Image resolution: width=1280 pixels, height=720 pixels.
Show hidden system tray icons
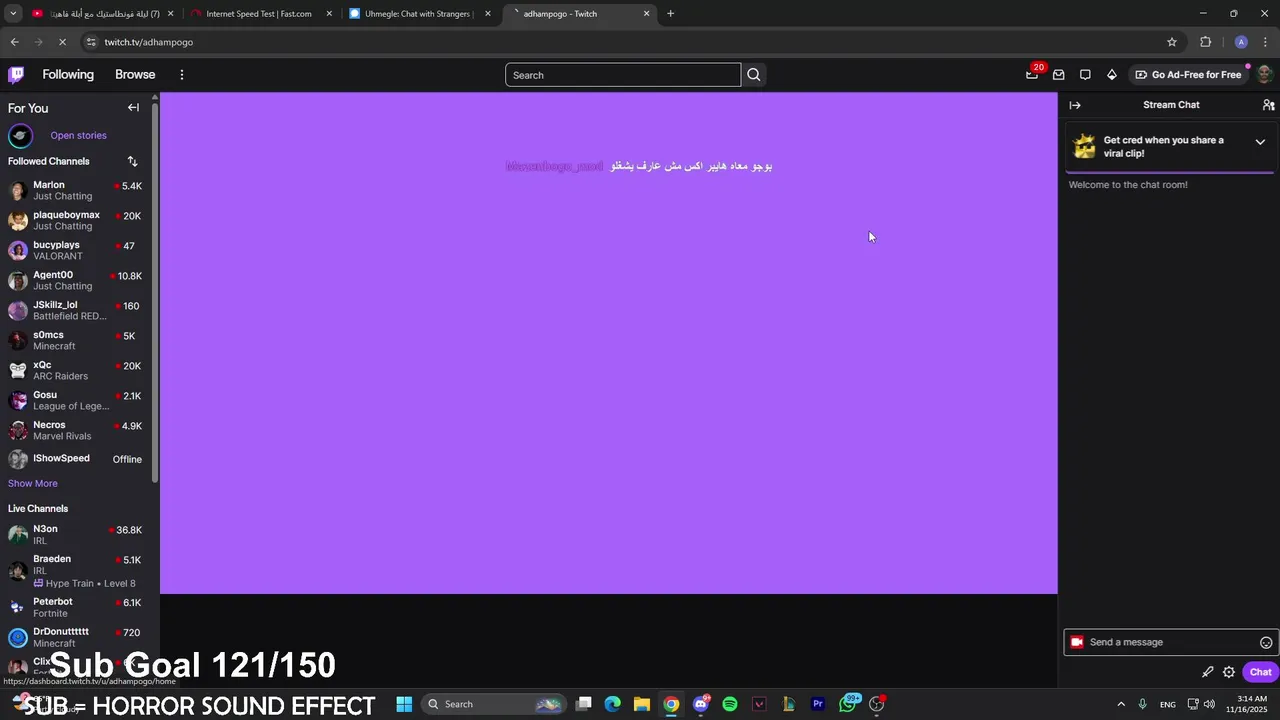[1120, 704]
